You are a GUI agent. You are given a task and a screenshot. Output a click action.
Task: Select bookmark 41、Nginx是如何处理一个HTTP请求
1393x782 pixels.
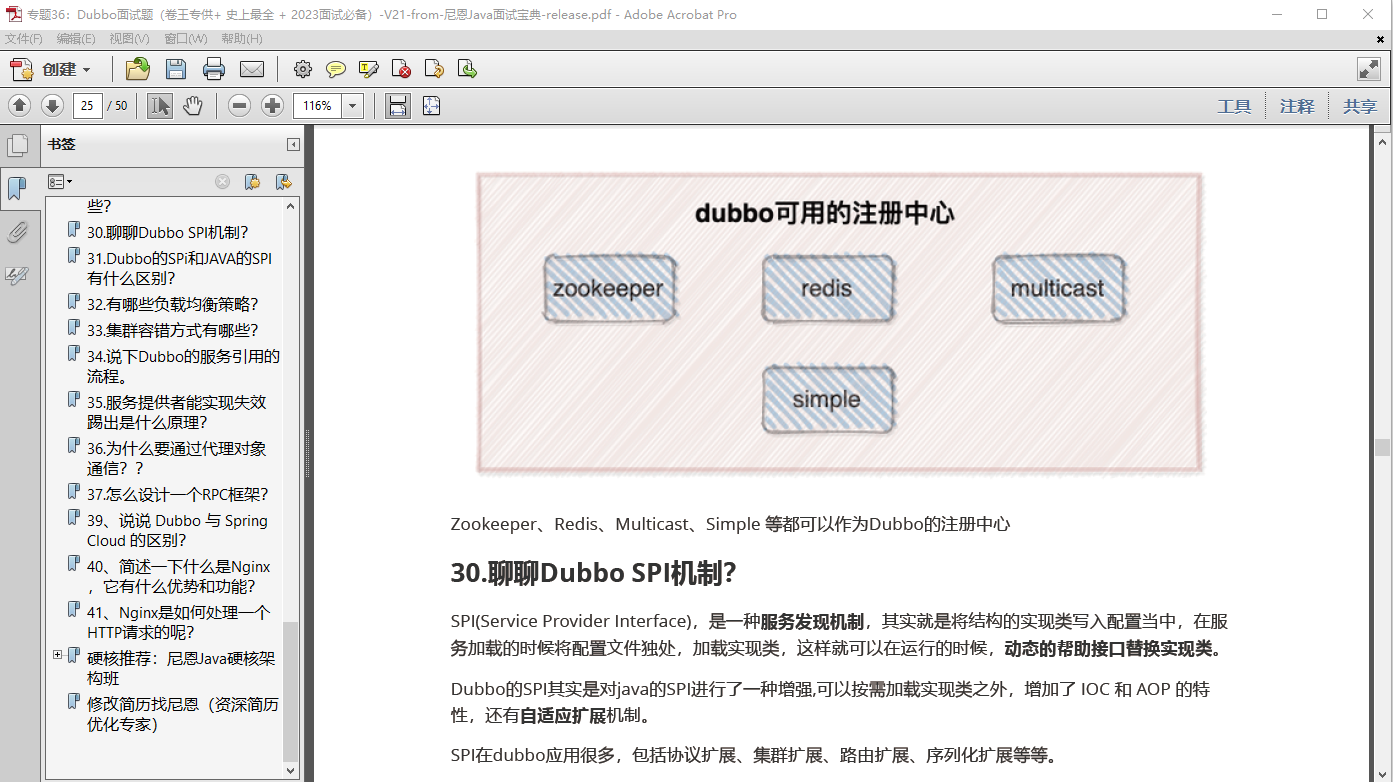click(x=178, y=622)
